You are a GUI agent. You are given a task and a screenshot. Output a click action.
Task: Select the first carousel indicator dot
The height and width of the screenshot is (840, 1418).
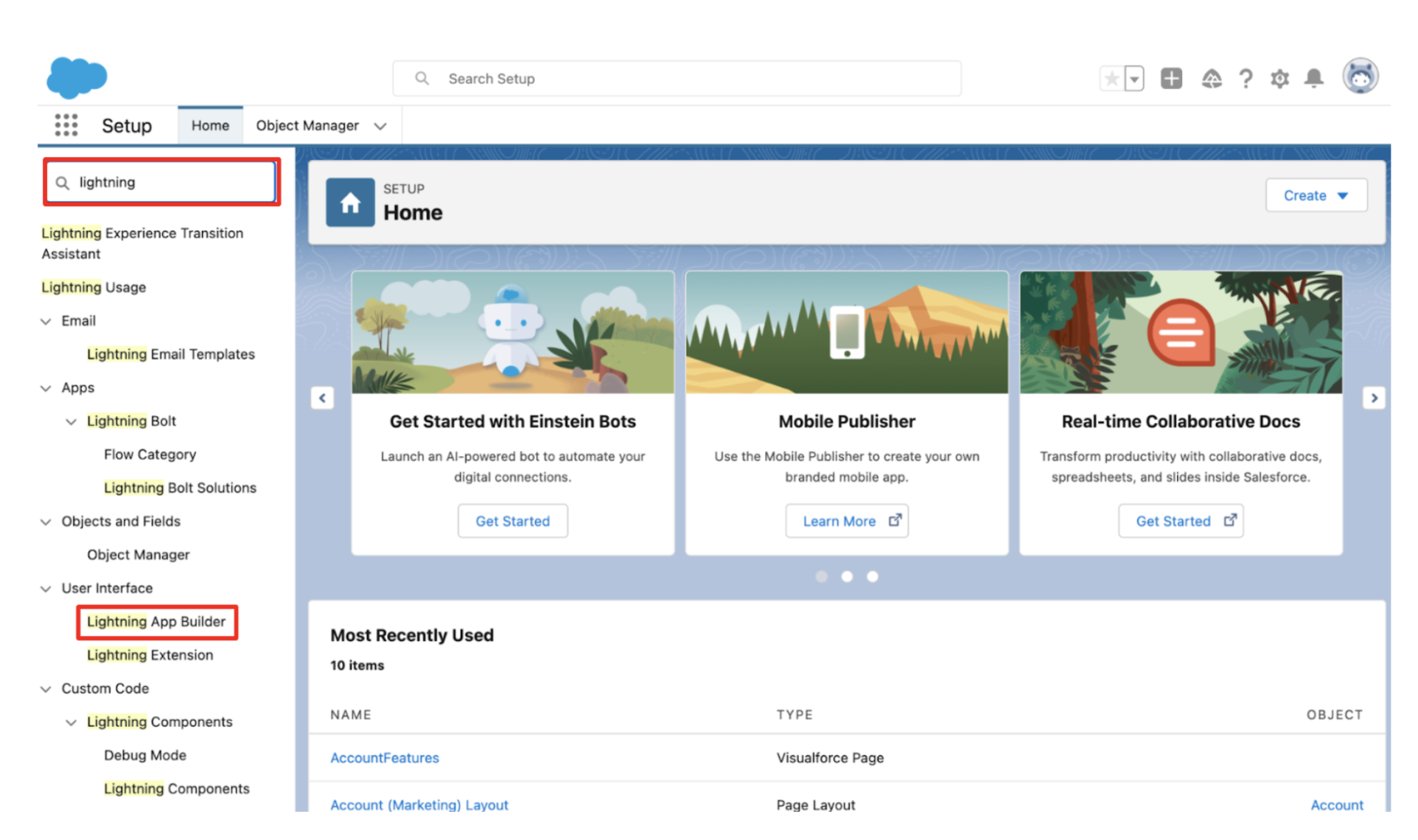coord(822,576)
